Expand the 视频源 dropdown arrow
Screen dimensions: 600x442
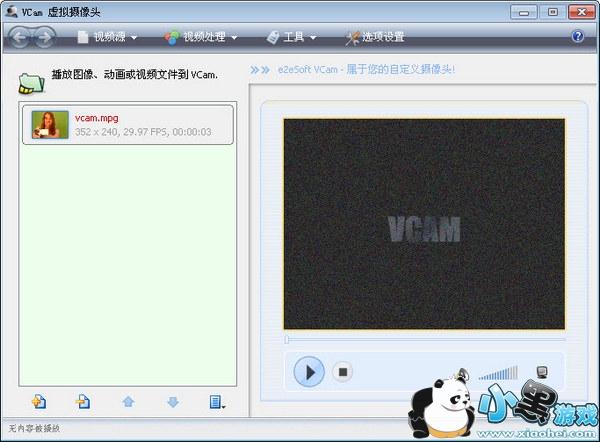point(134,38)
